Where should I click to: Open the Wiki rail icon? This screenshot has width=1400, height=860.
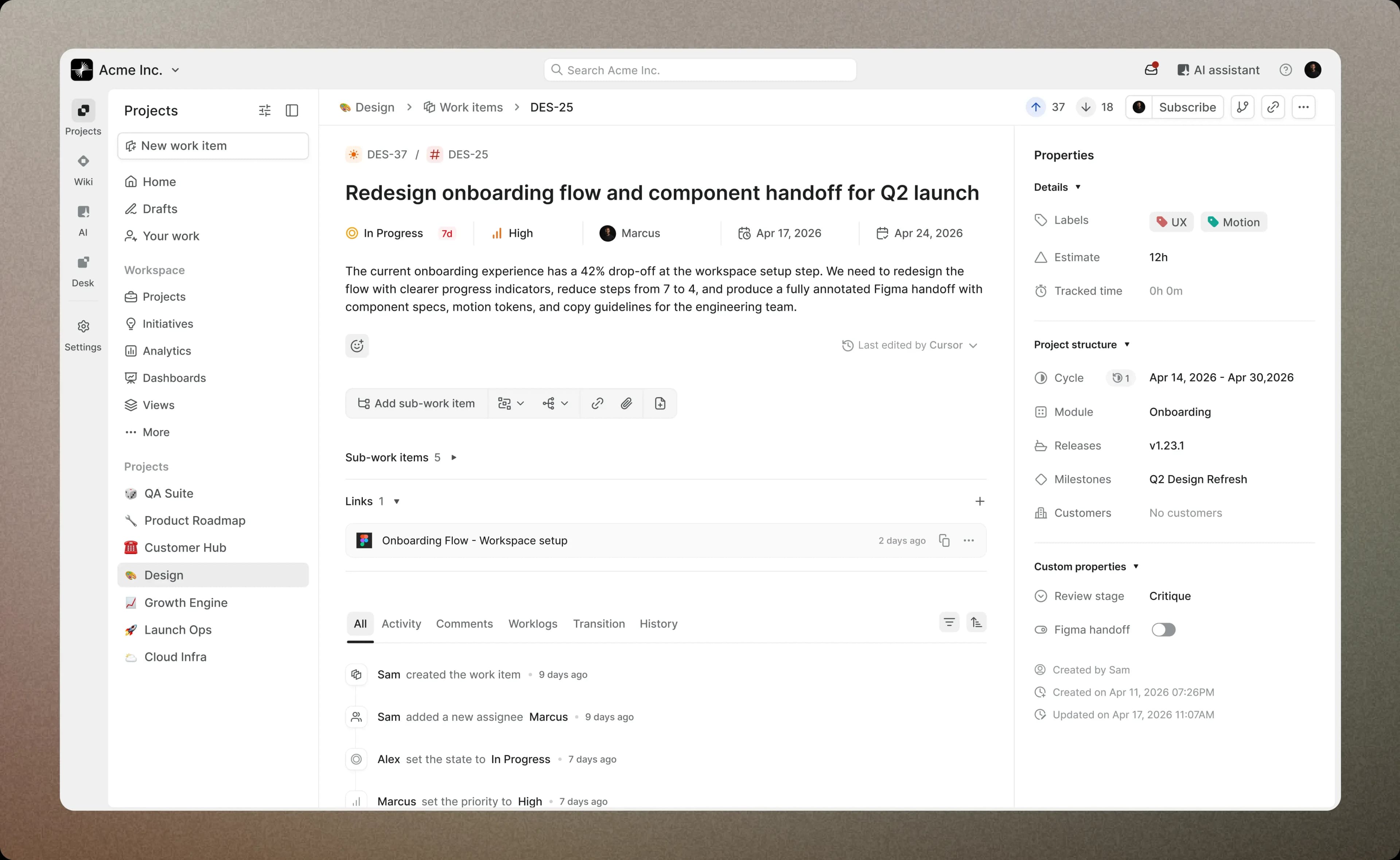point(83,161)
